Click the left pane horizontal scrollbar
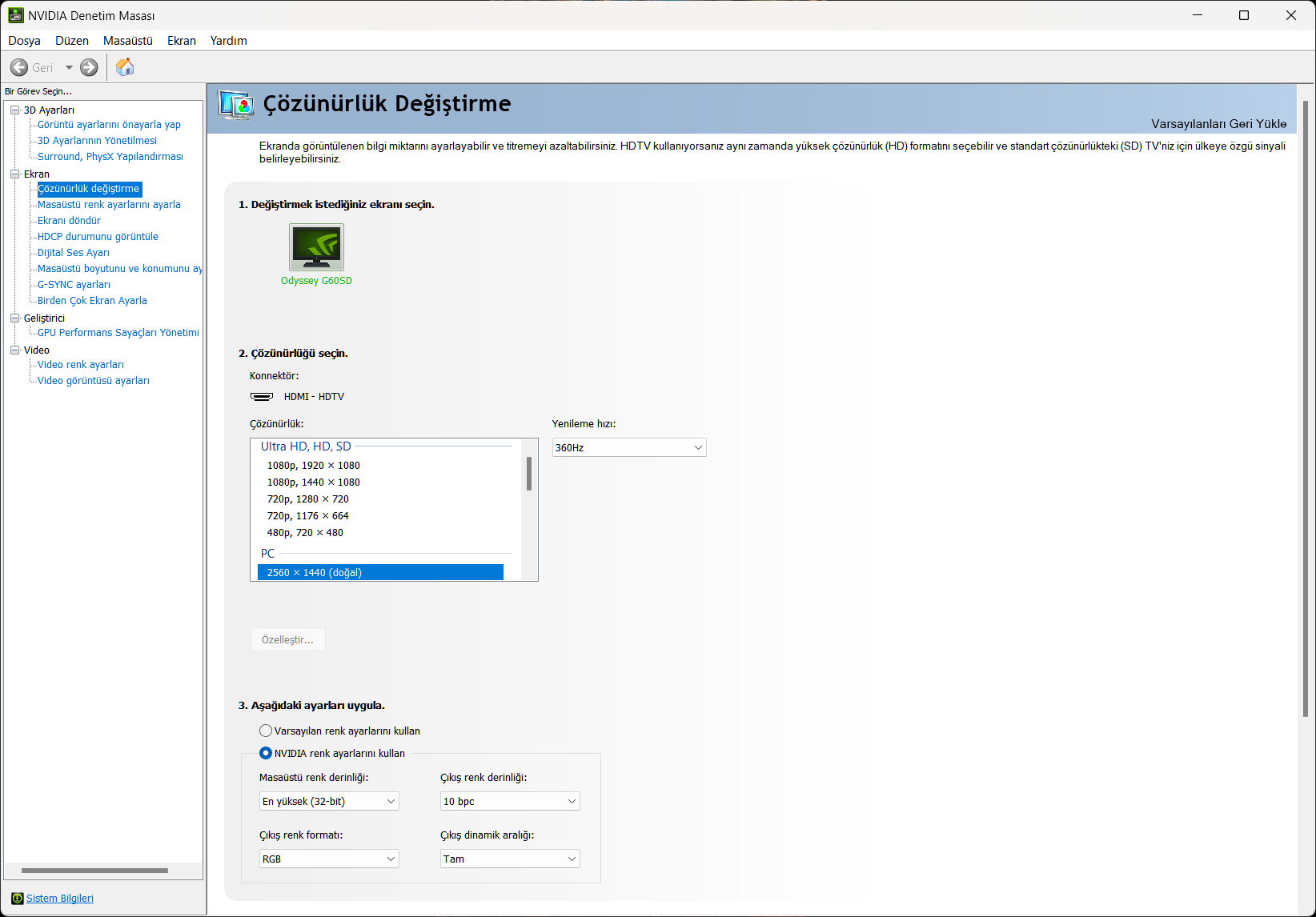The width and height of the screenshot is (1316, 917). [94, 871]
